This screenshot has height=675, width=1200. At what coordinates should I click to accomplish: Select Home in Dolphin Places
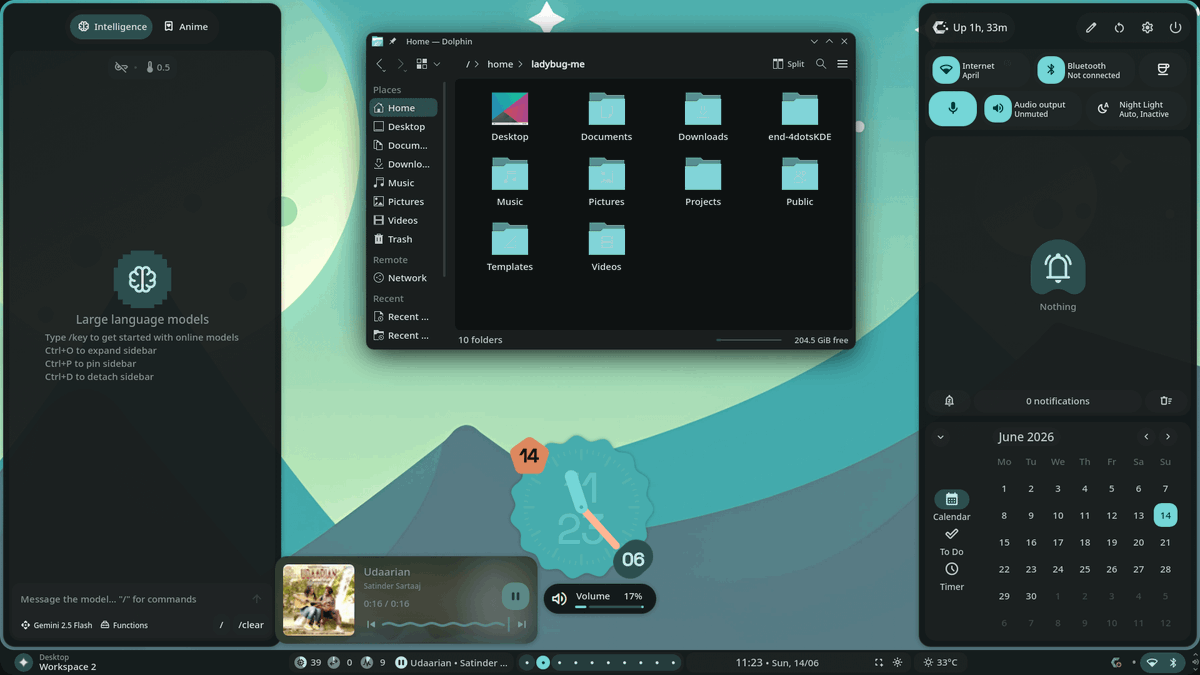point(403,108)
